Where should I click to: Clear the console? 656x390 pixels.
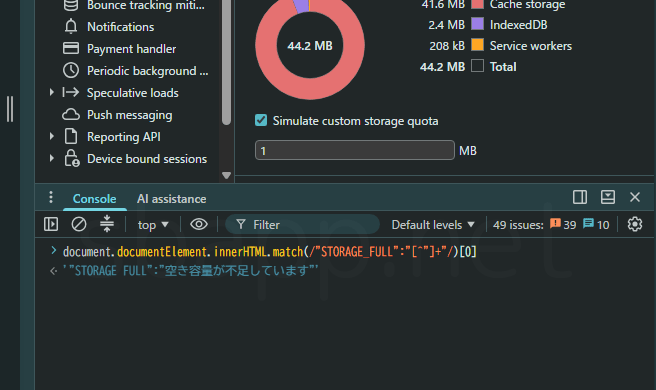(79, 224)
